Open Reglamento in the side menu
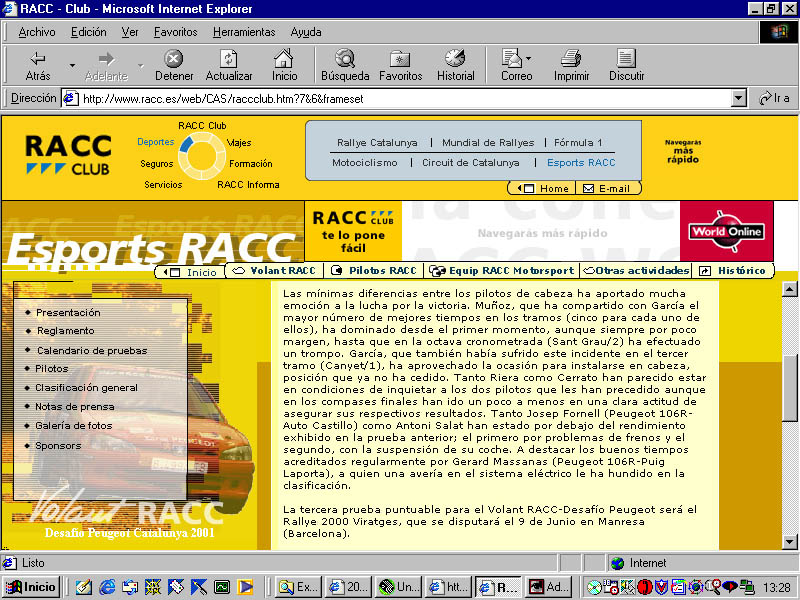 tap(65, 331)
